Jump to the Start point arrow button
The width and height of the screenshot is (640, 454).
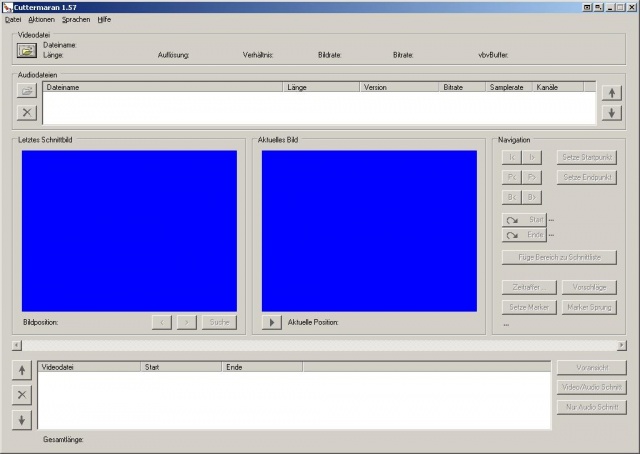[x=524, y=219]
